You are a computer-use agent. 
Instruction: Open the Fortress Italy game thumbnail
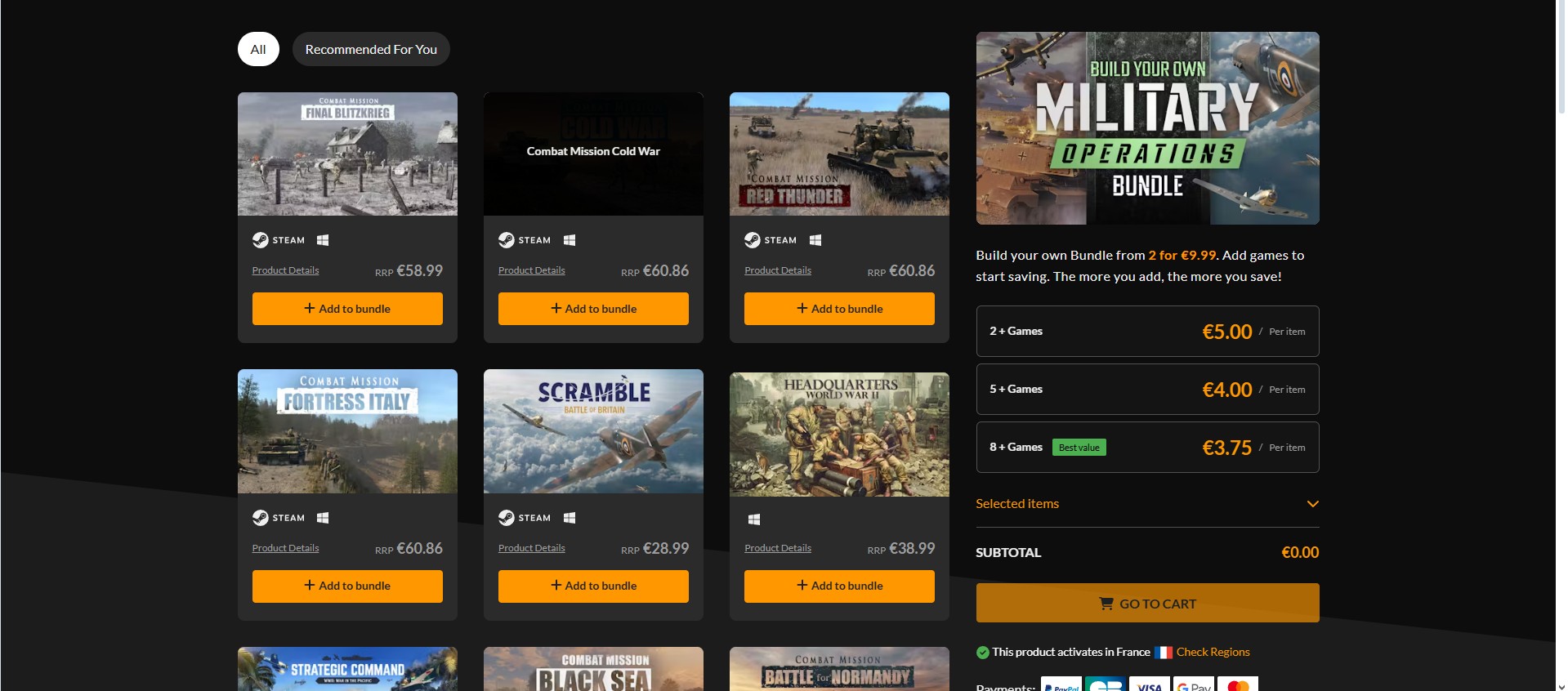click(347, 431)
